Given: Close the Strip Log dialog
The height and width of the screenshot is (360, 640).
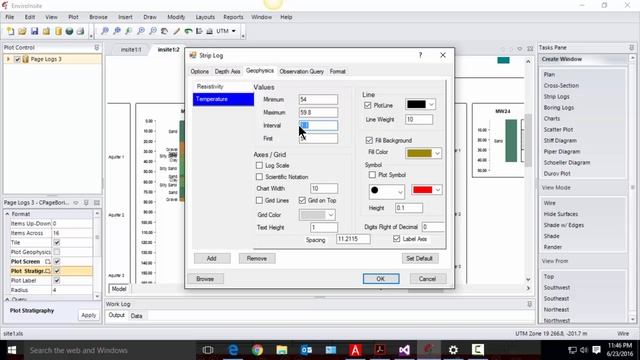Looking at the screenshot, I should point(443,55).
